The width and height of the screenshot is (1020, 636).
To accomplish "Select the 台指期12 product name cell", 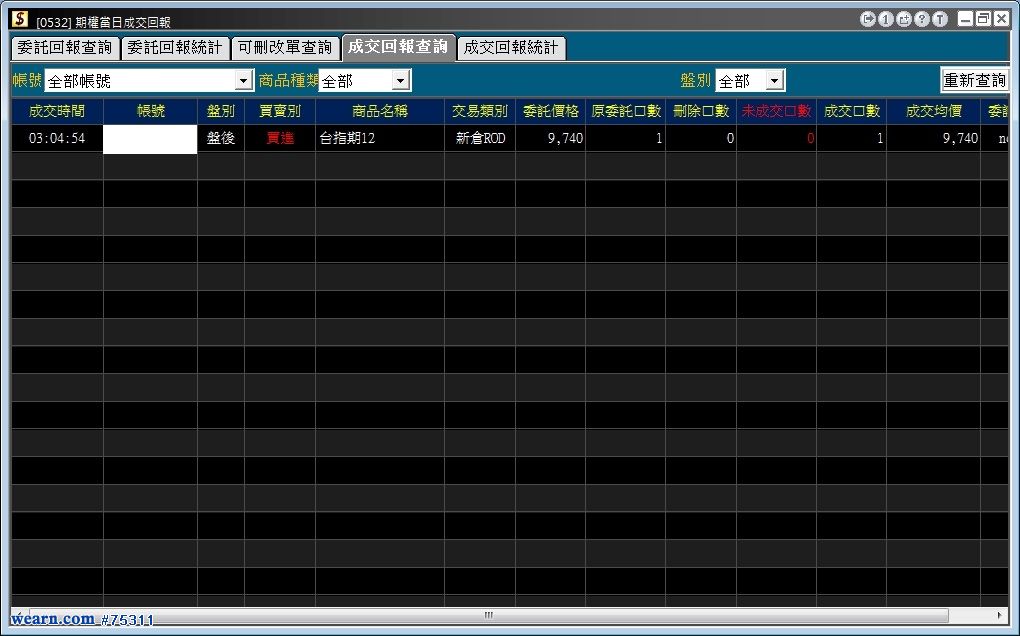I will click(380, 139).
